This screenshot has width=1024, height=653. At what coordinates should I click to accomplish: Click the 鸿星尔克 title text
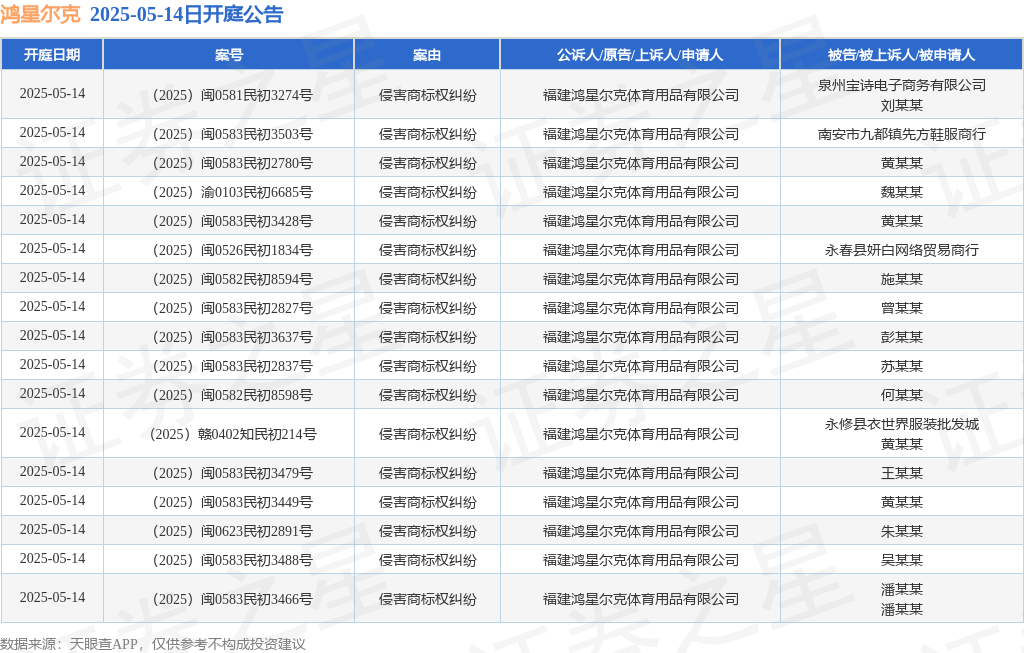pos(40,14)
